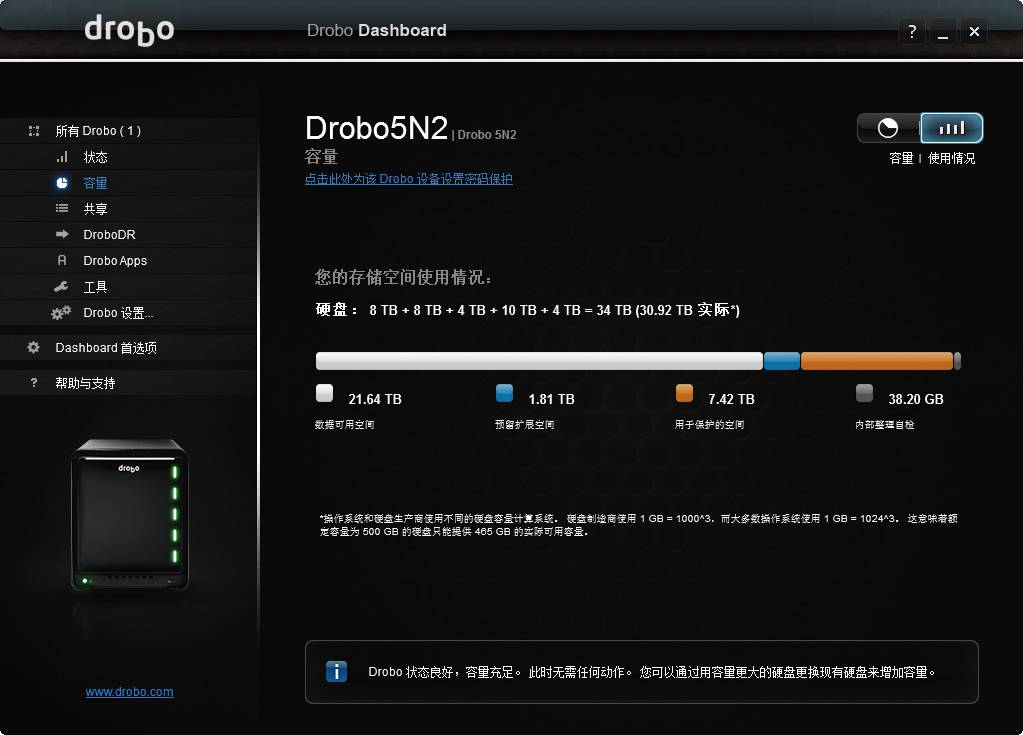
Task: Click the orange legend swatch for 7.42 TB
Action: coord(684,393)
